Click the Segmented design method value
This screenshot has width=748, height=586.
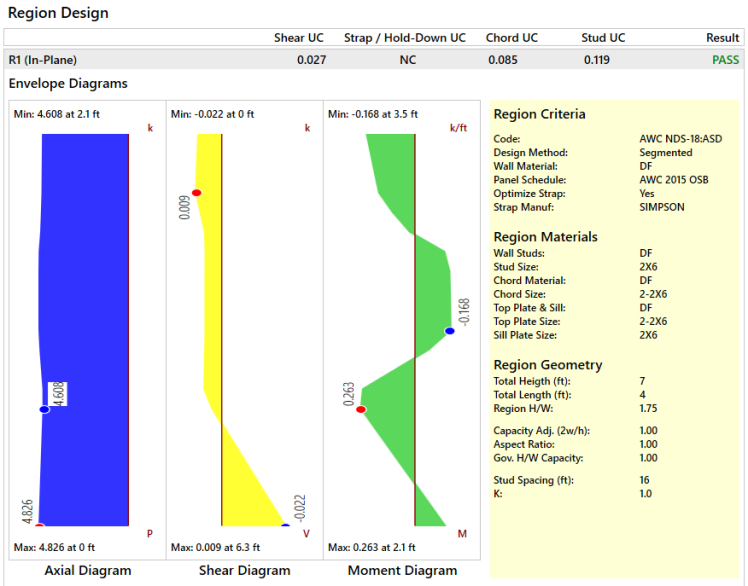665,153
